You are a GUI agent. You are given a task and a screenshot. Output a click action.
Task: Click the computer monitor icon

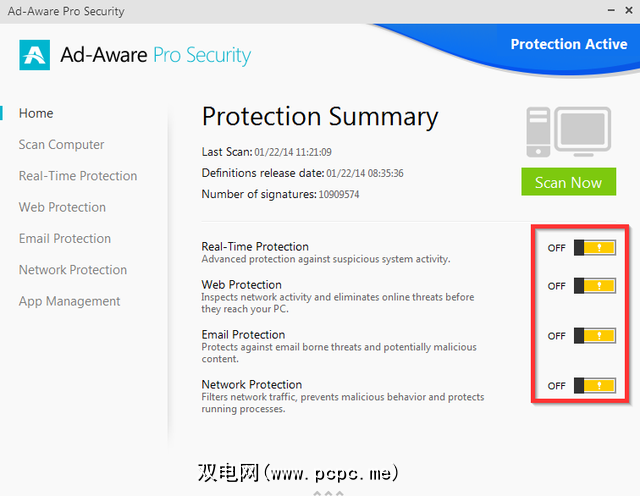coord(569,134)
